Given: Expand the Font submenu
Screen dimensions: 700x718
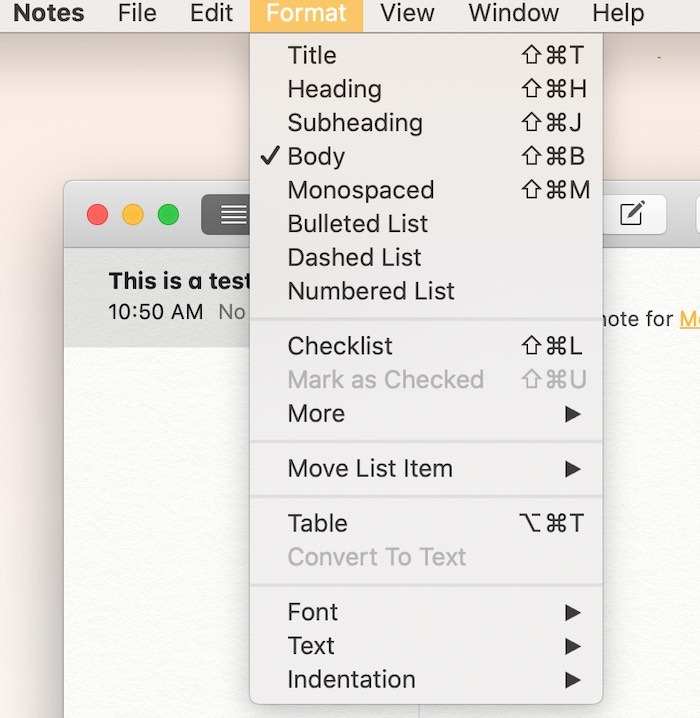Looking at the screenshot, I should pyautogui.click(x=426, y=612).
